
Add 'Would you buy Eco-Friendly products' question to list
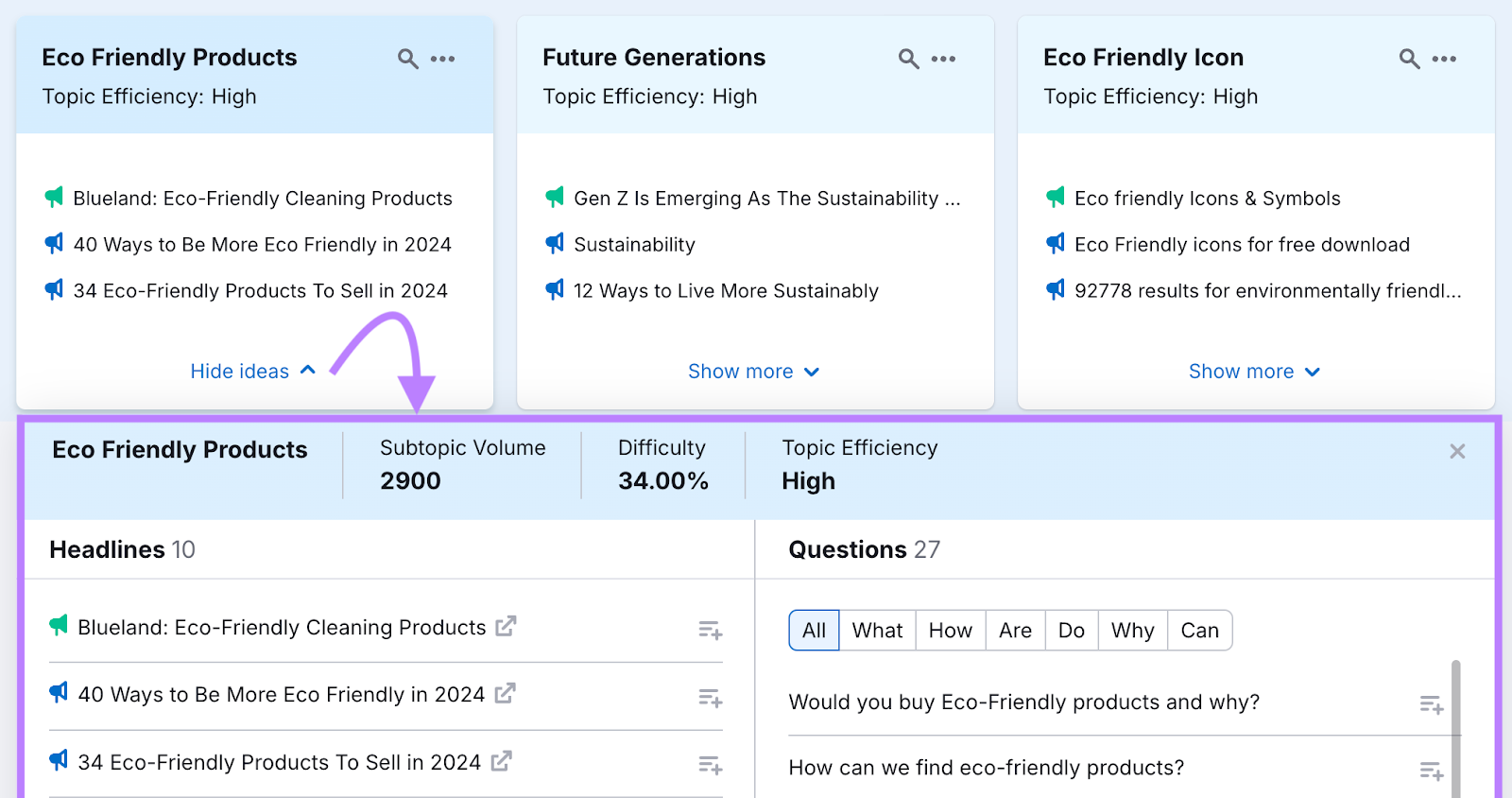(x=1431, y=704)
